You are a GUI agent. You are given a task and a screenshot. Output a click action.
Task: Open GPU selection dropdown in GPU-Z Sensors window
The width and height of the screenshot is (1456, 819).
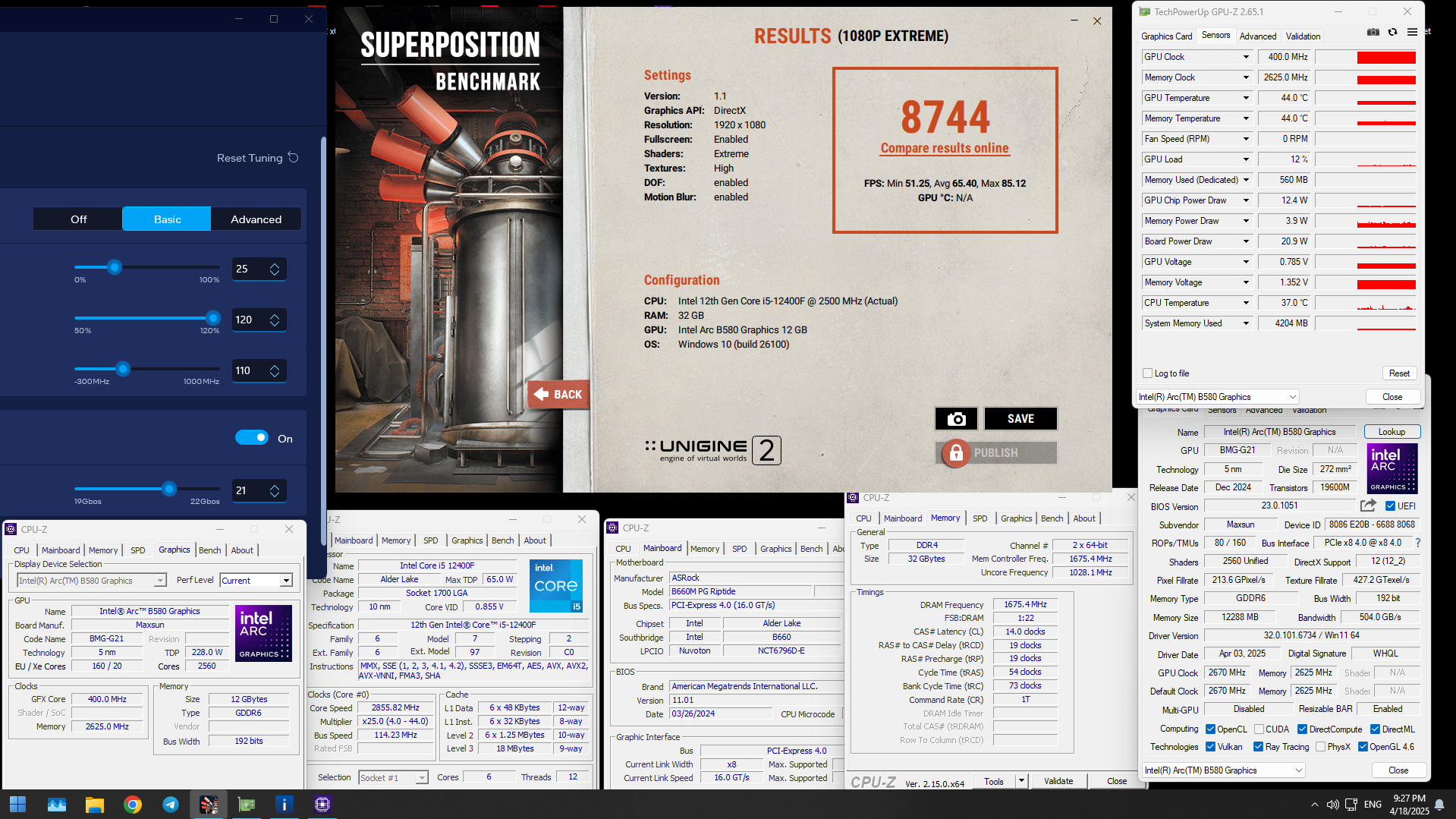click(1217, 397)
